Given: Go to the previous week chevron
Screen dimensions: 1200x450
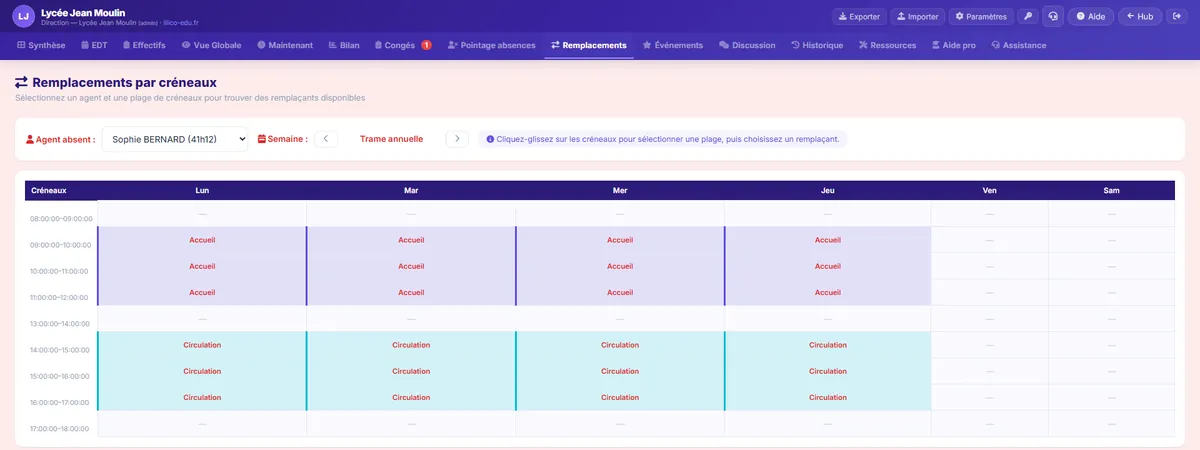Looking at the screenshot, I should (x=326, y=139).
